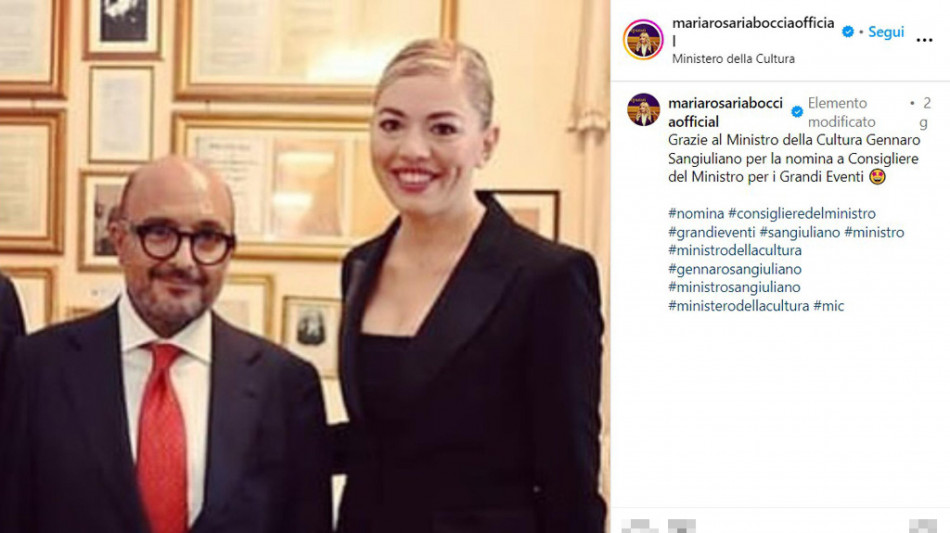This screenshot has height=533, width=950.
Task: Open the mariarosariabocciaofficial profile from the header username
Action: pyautogui.click(x=753, y=31)
